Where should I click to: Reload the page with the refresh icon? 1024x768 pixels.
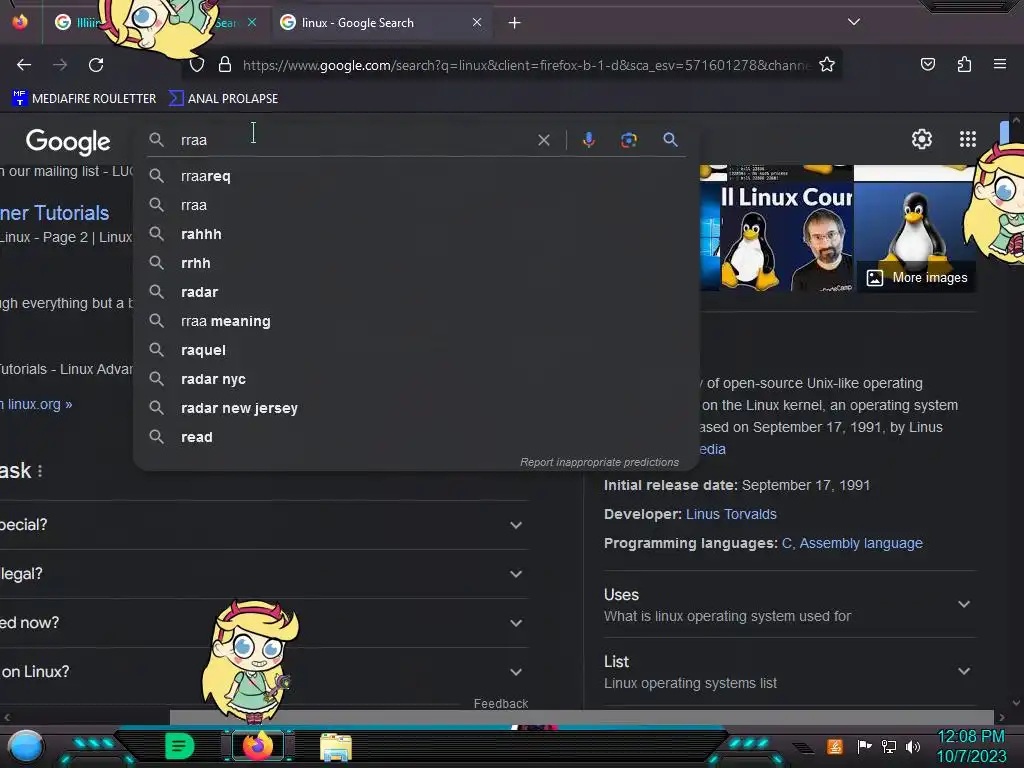(x=96, y=65)
